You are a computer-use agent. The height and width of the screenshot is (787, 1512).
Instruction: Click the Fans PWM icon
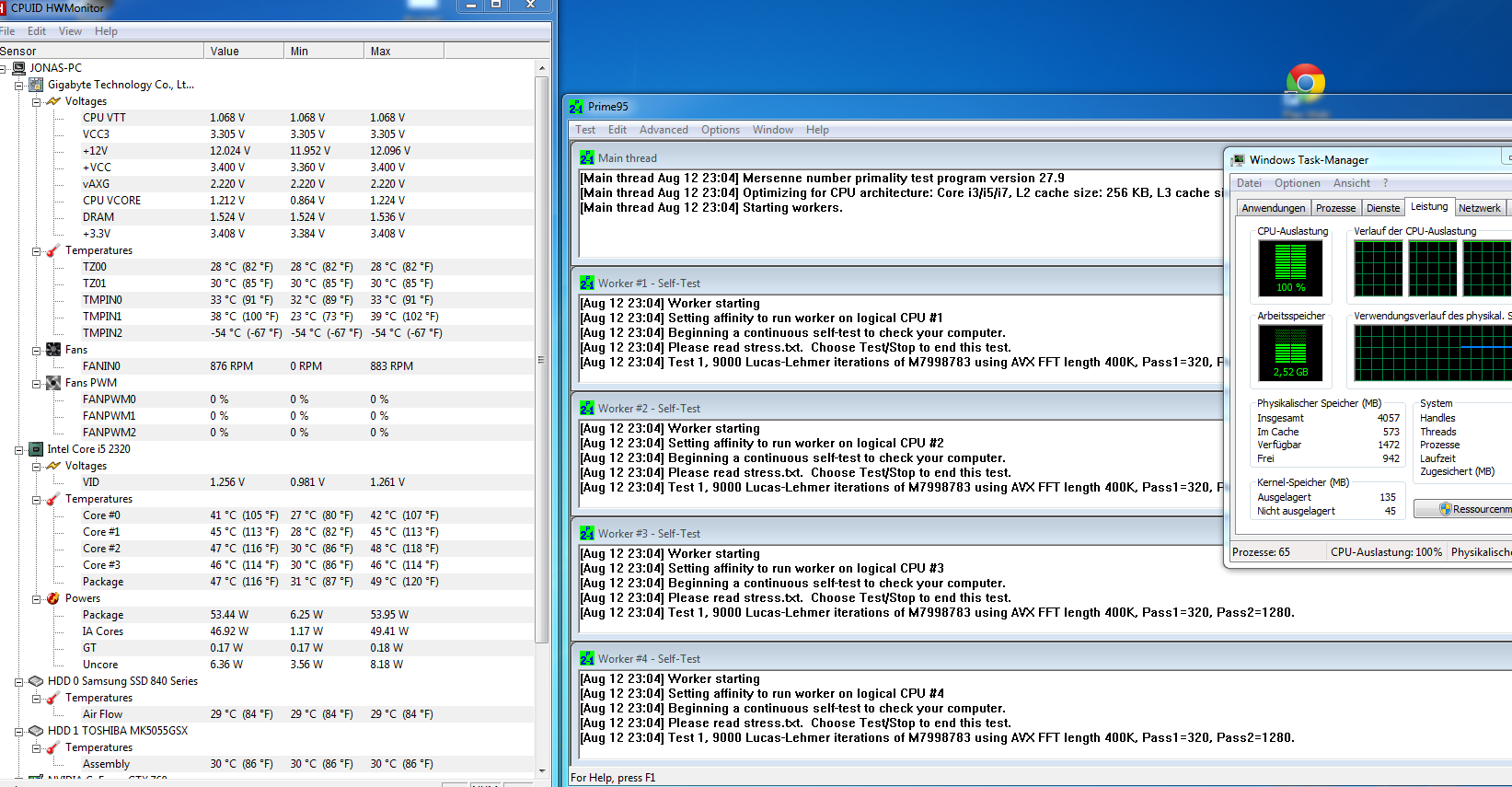tap(53, 383)
